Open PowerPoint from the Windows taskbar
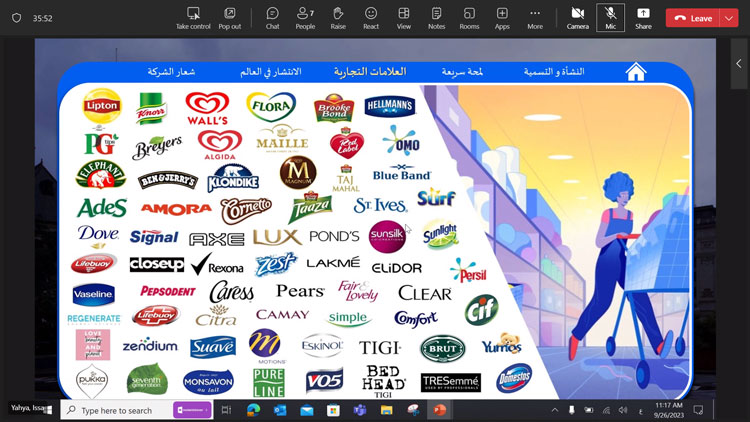The width and height of the screenshot is (750, 422). pyautogui.click(x=439, y=410)
